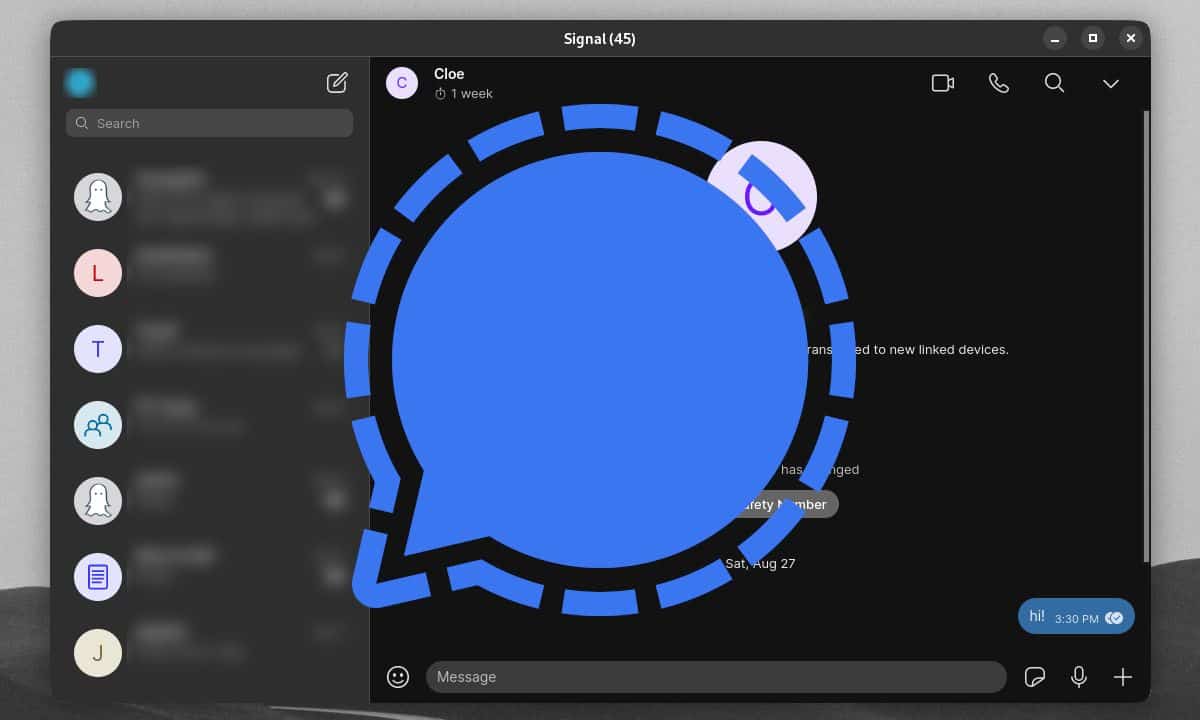The image size is (1200, 720).
Task: Focus the Message input field
Action: point(716,677)
